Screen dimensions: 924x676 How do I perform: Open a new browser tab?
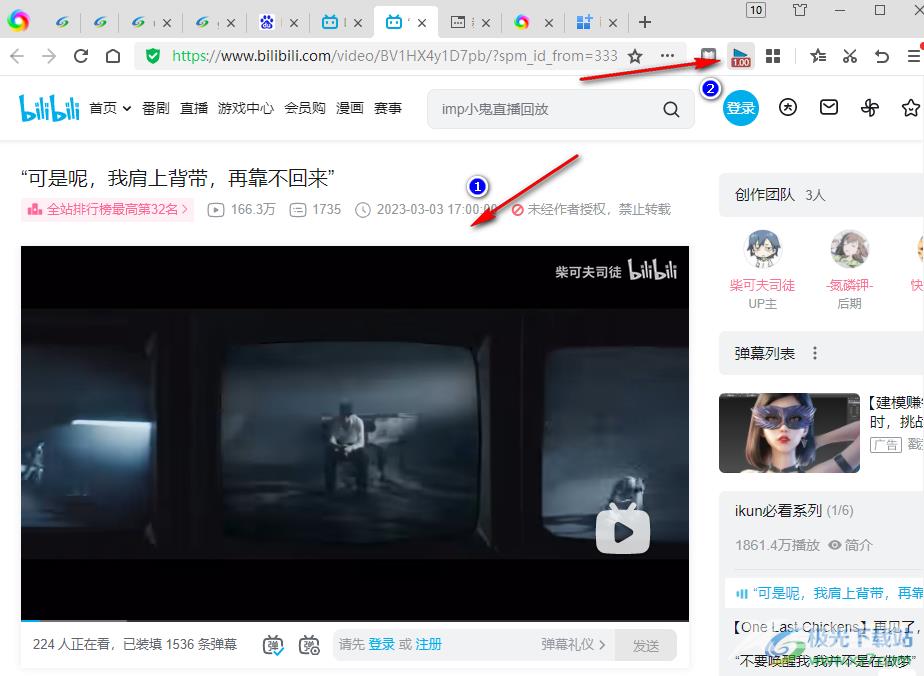645,22
